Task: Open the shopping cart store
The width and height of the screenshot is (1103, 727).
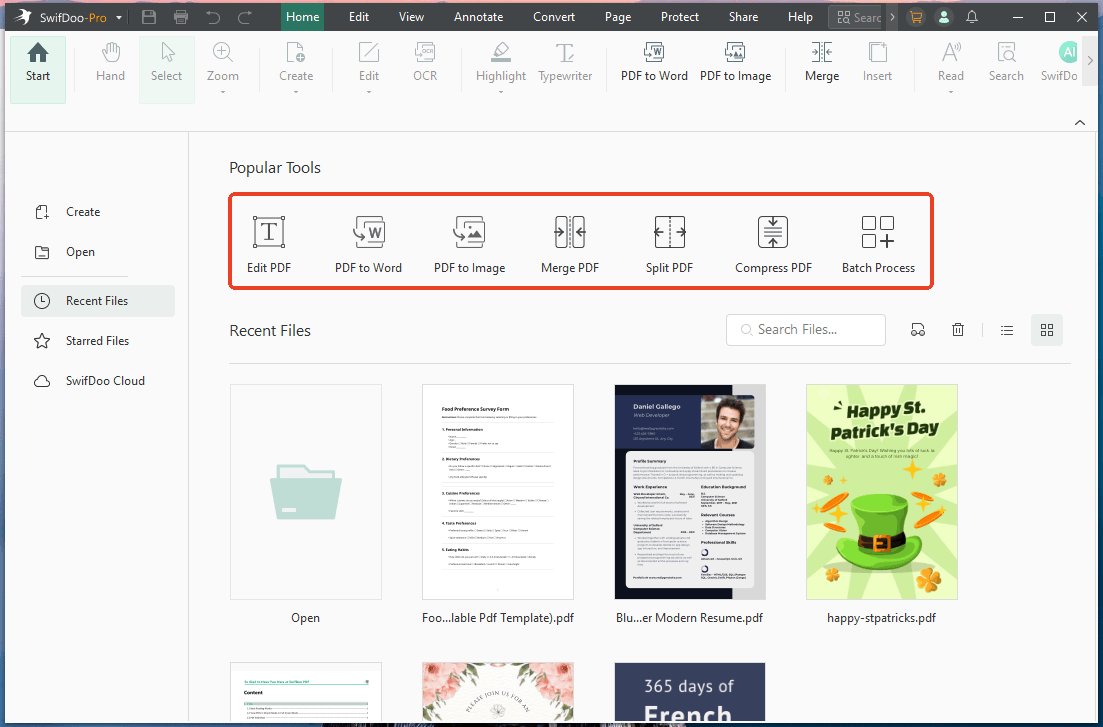Action: 915,16
